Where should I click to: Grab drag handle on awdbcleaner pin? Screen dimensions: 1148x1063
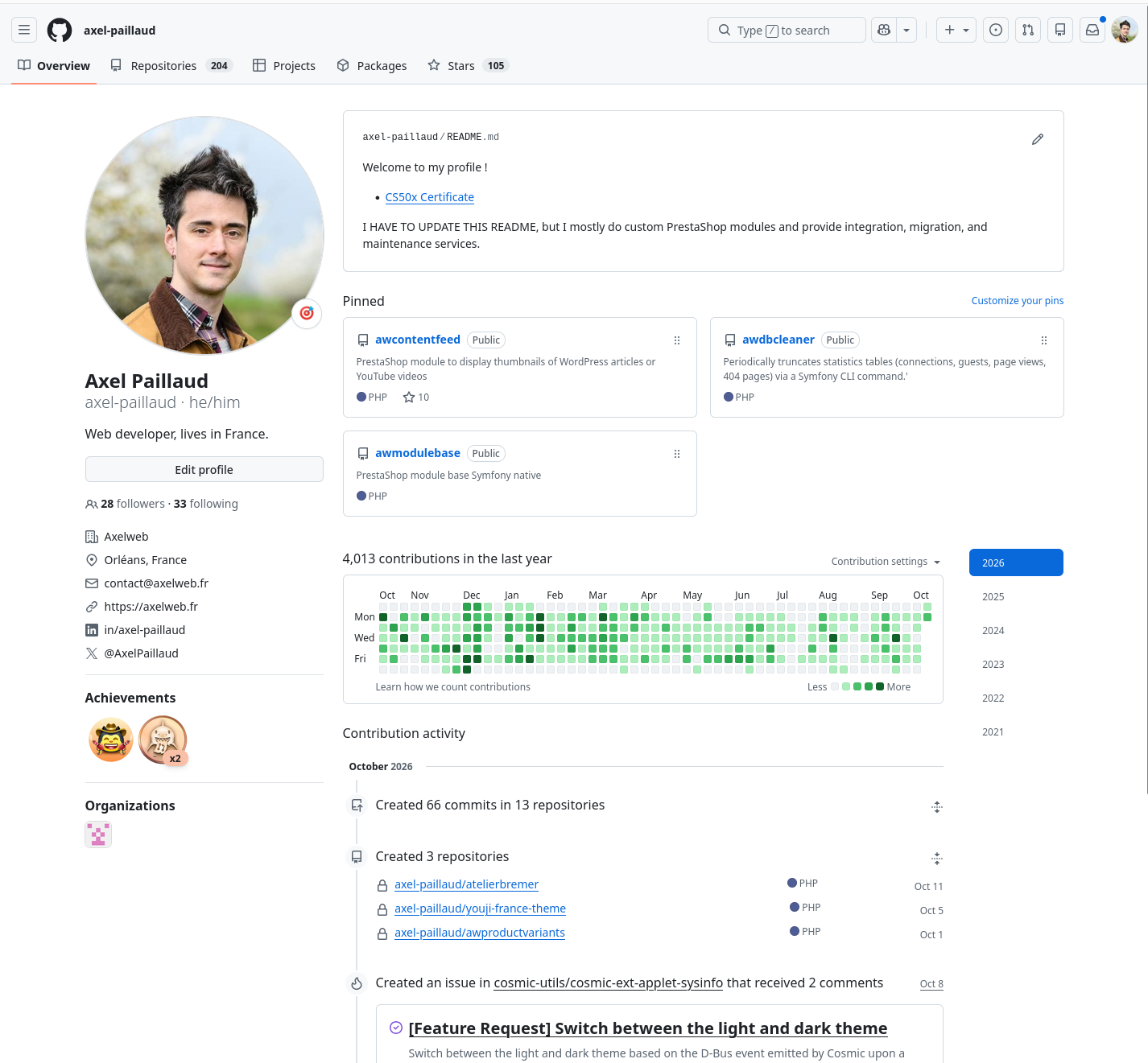(x=1044, y=340)
